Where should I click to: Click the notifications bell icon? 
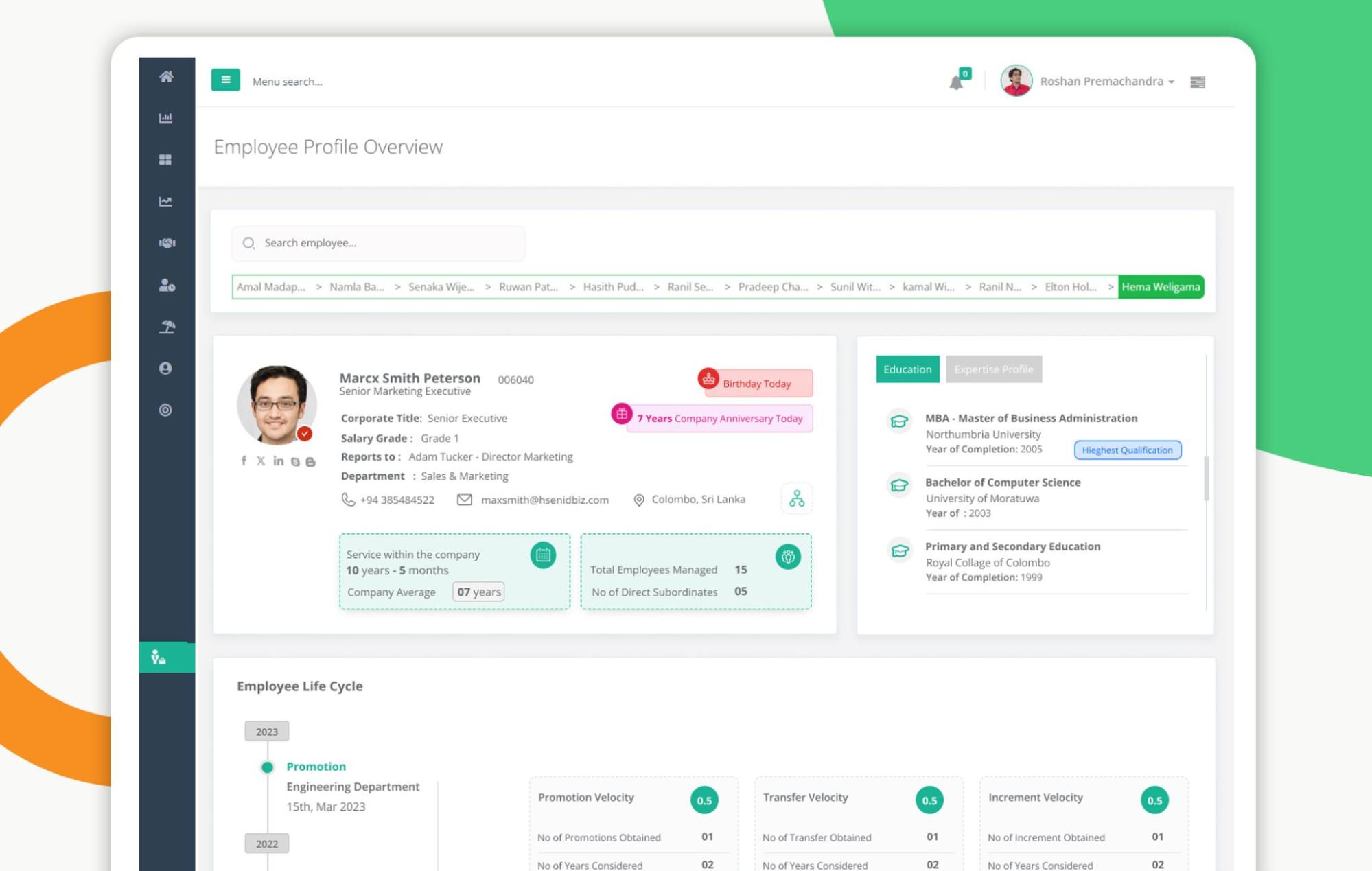point(957,80)
